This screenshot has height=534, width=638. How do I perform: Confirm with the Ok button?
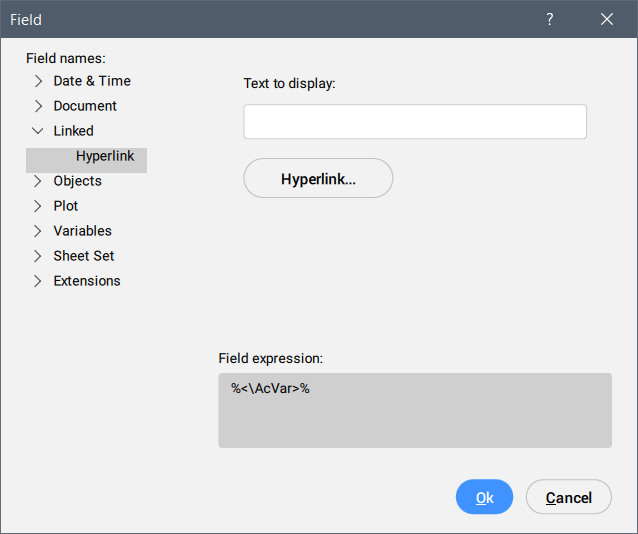484,497
